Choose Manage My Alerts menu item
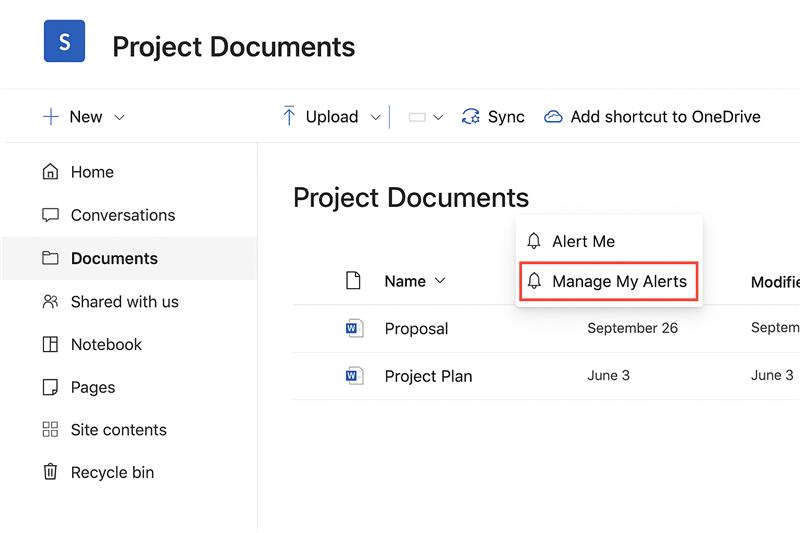 click(619, 282)
